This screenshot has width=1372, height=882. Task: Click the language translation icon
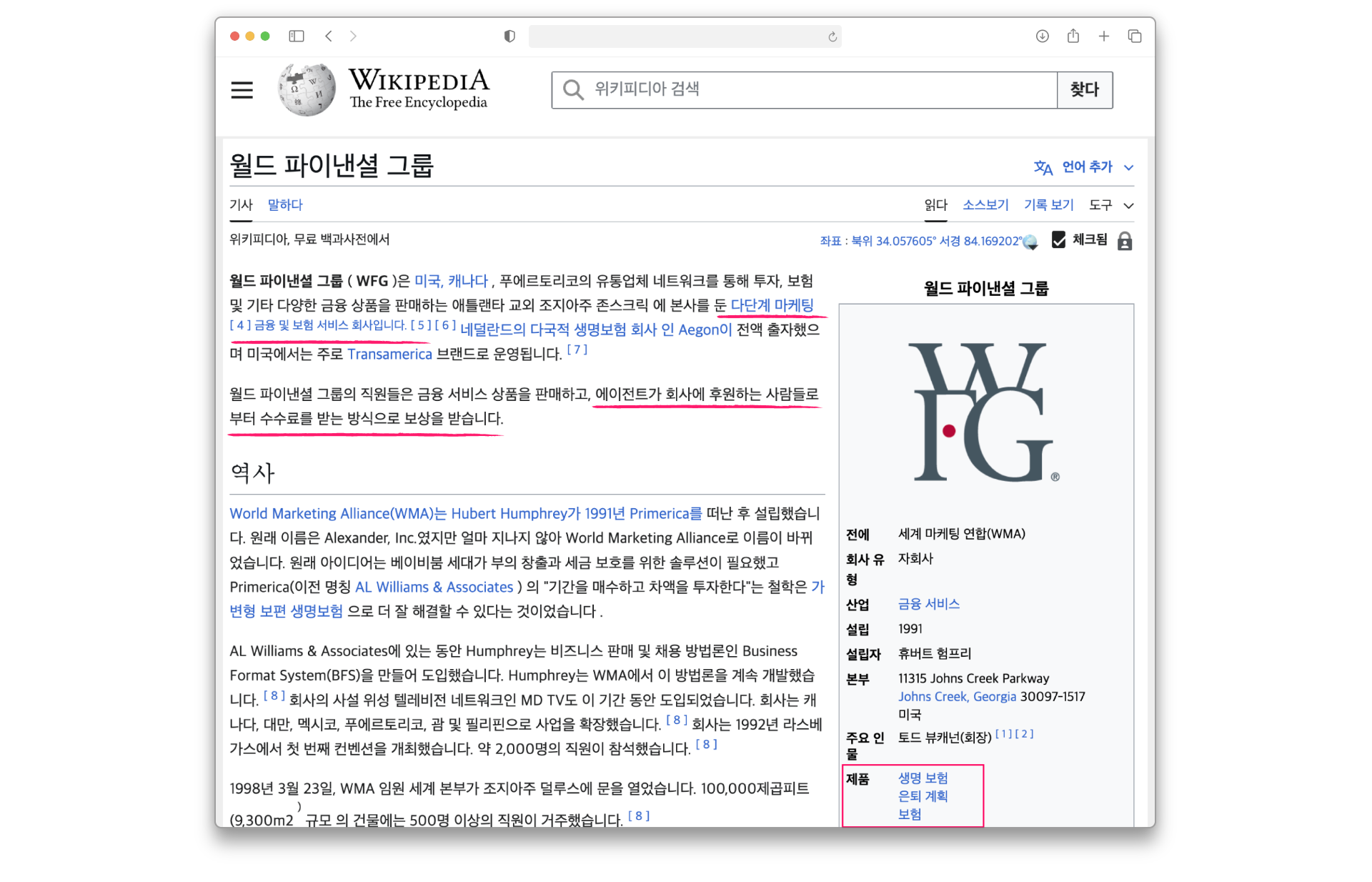1043,167
